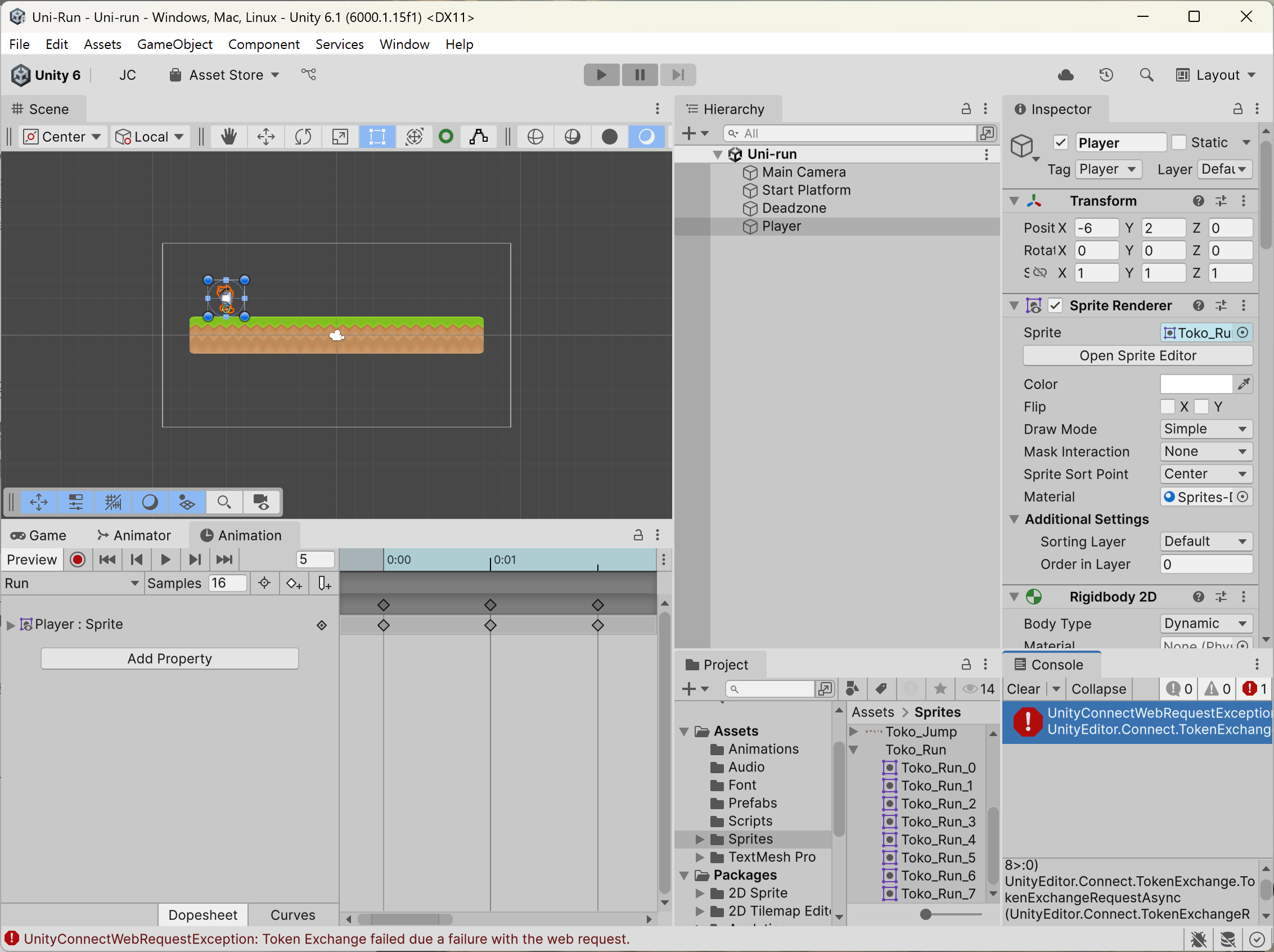The height and width of the screenshot is (952, 1274).
Task: Open the Undo History icon
Action: coord(1106,75)
